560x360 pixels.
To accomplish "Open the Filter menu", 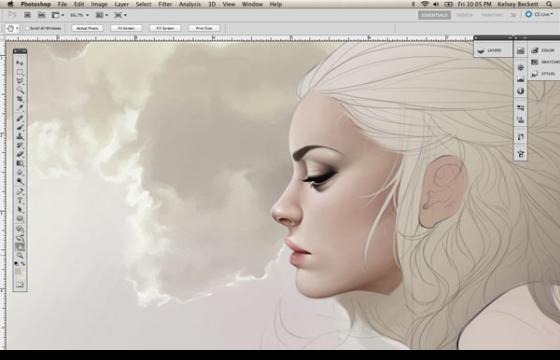I will [x=165, y=4].
